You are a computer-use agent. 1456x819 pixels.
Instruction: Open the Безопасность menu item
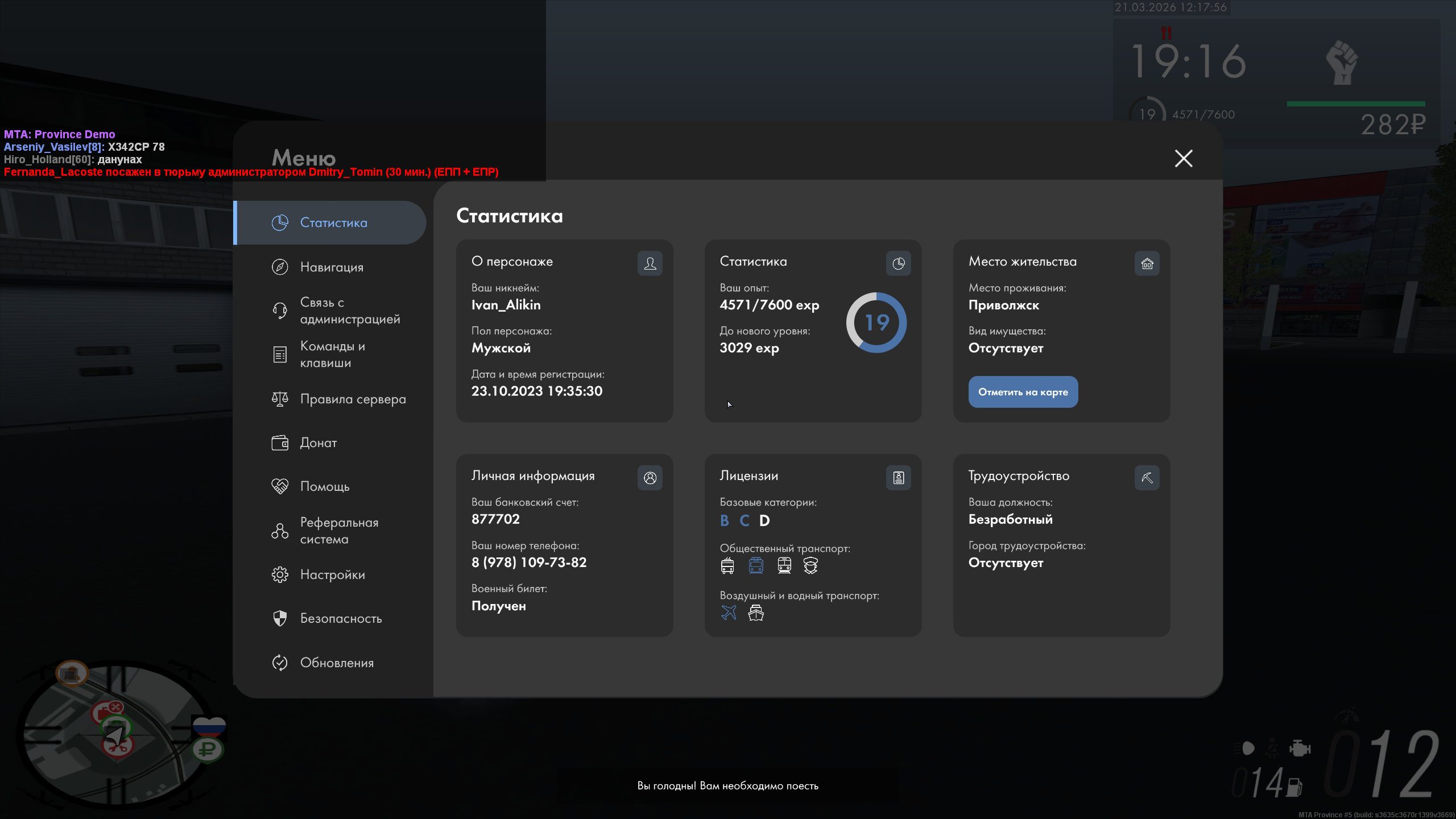pos(341,618)
